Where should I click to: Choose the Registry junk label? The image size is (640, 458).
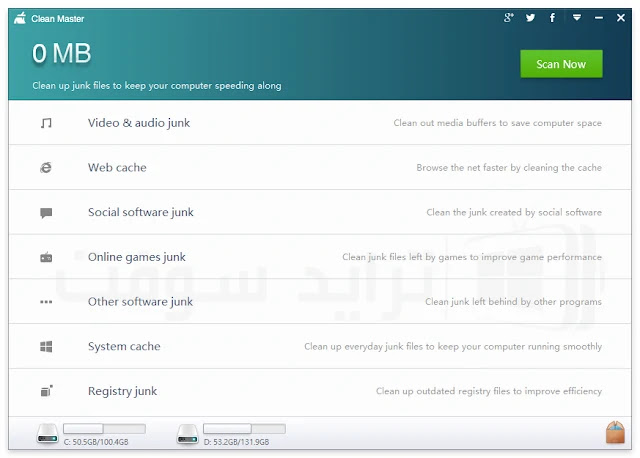click(122, 391)
